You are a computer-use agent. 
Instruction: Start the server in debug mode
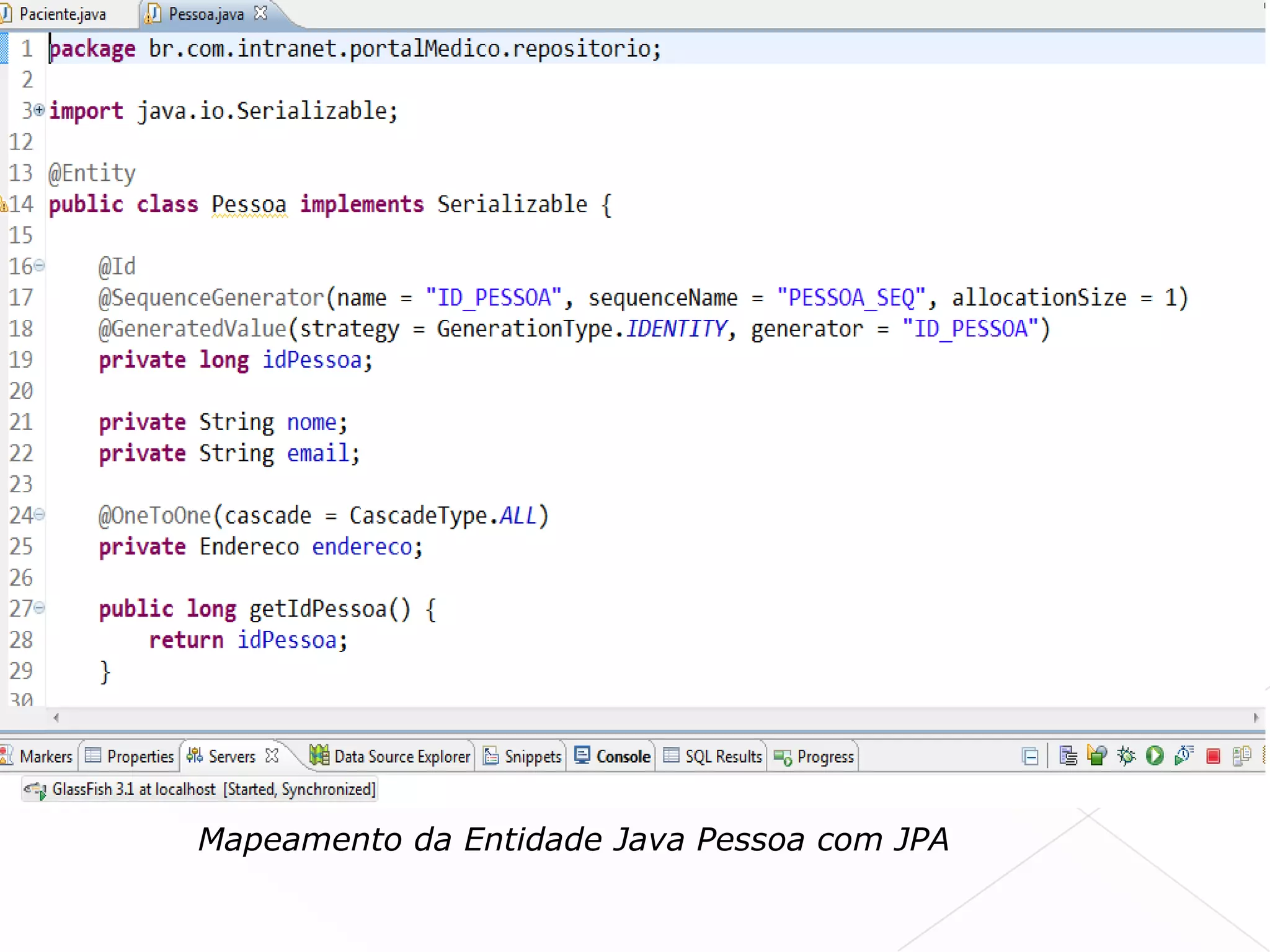pyautogui.click(x=1126, y=756)
